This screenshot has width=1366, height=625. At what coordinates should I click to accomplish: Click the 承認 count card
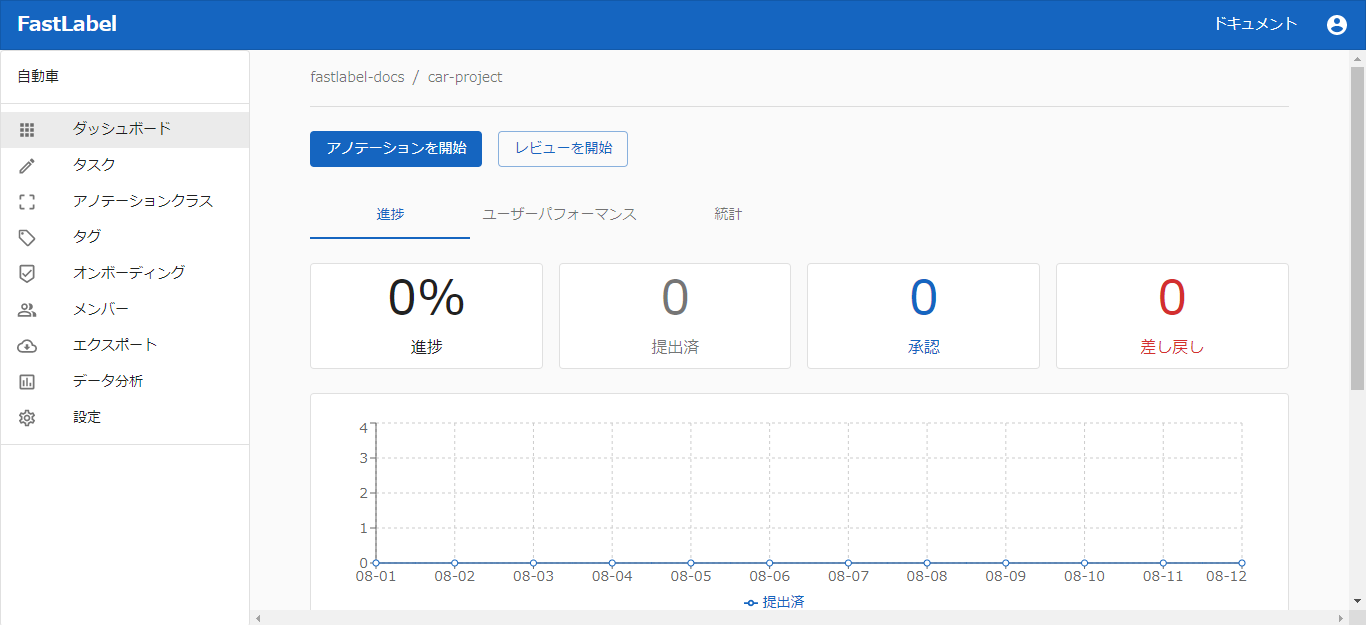[923, 316]
